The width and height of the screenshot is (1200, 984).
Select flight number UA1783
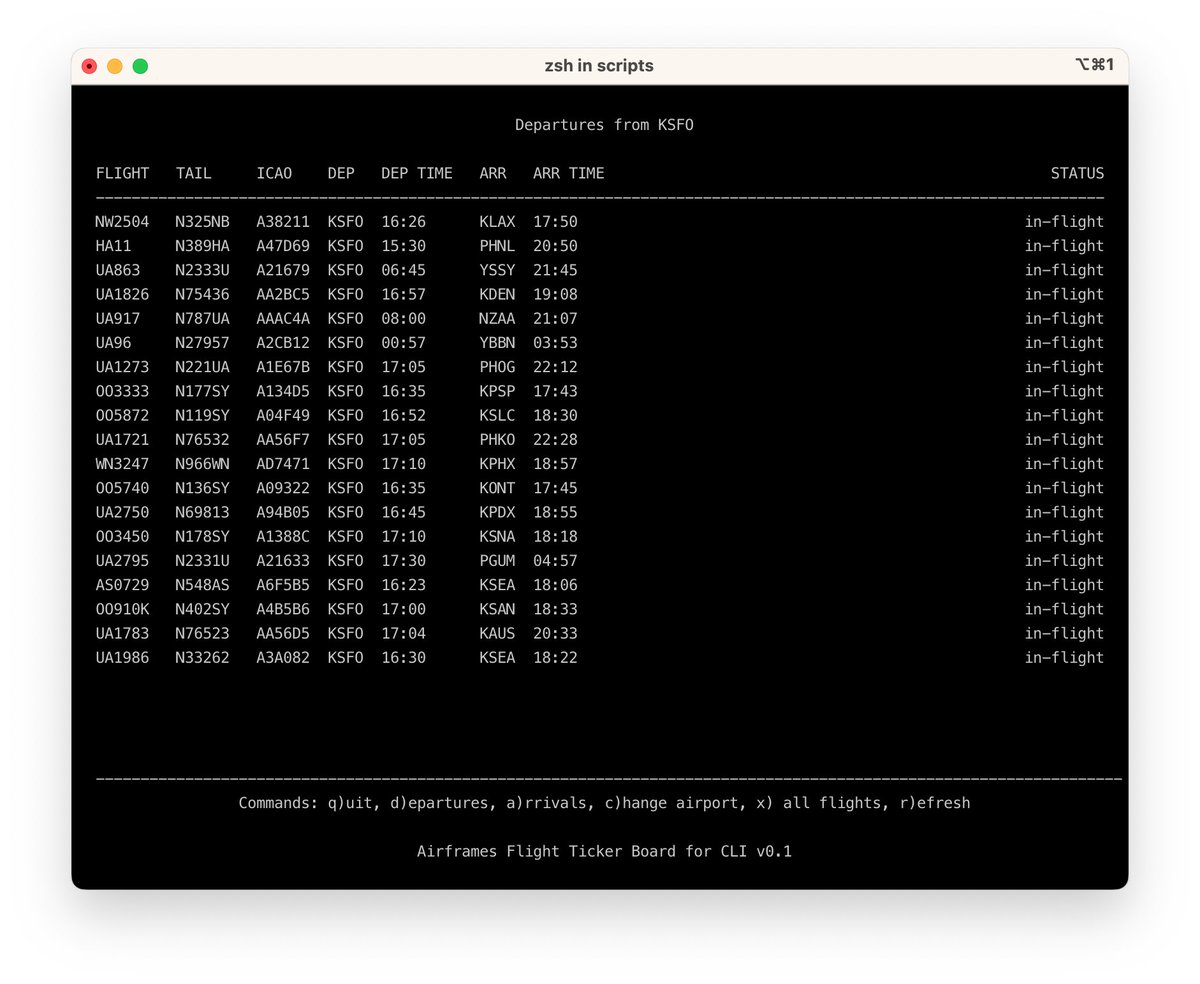(122, 633)
